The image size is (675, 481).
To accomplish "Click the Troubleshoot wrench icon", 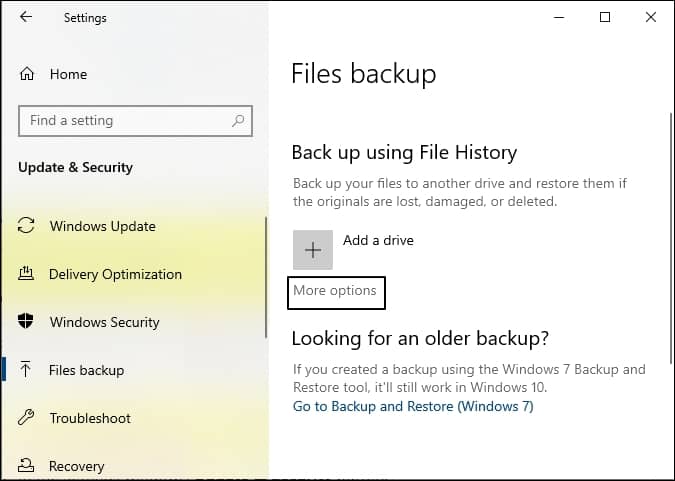I will tap(26, 417).
